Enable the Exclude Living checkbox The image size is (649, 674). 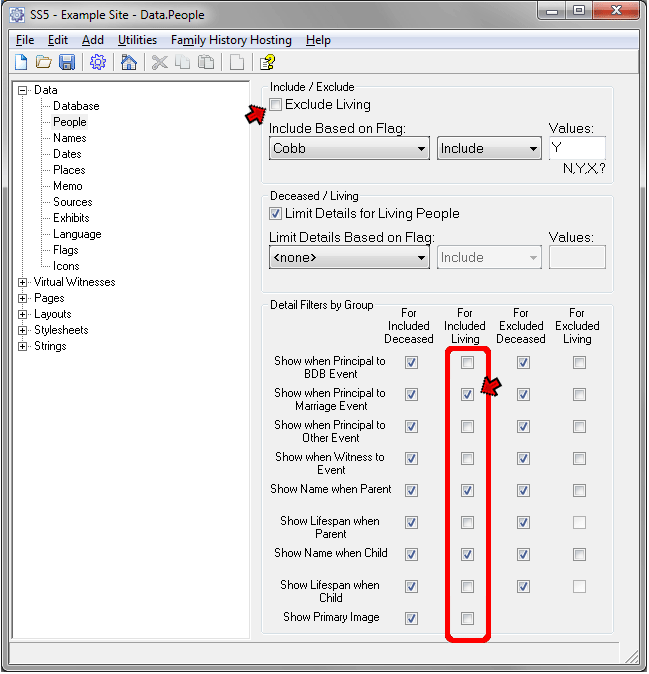pos(276,105)
